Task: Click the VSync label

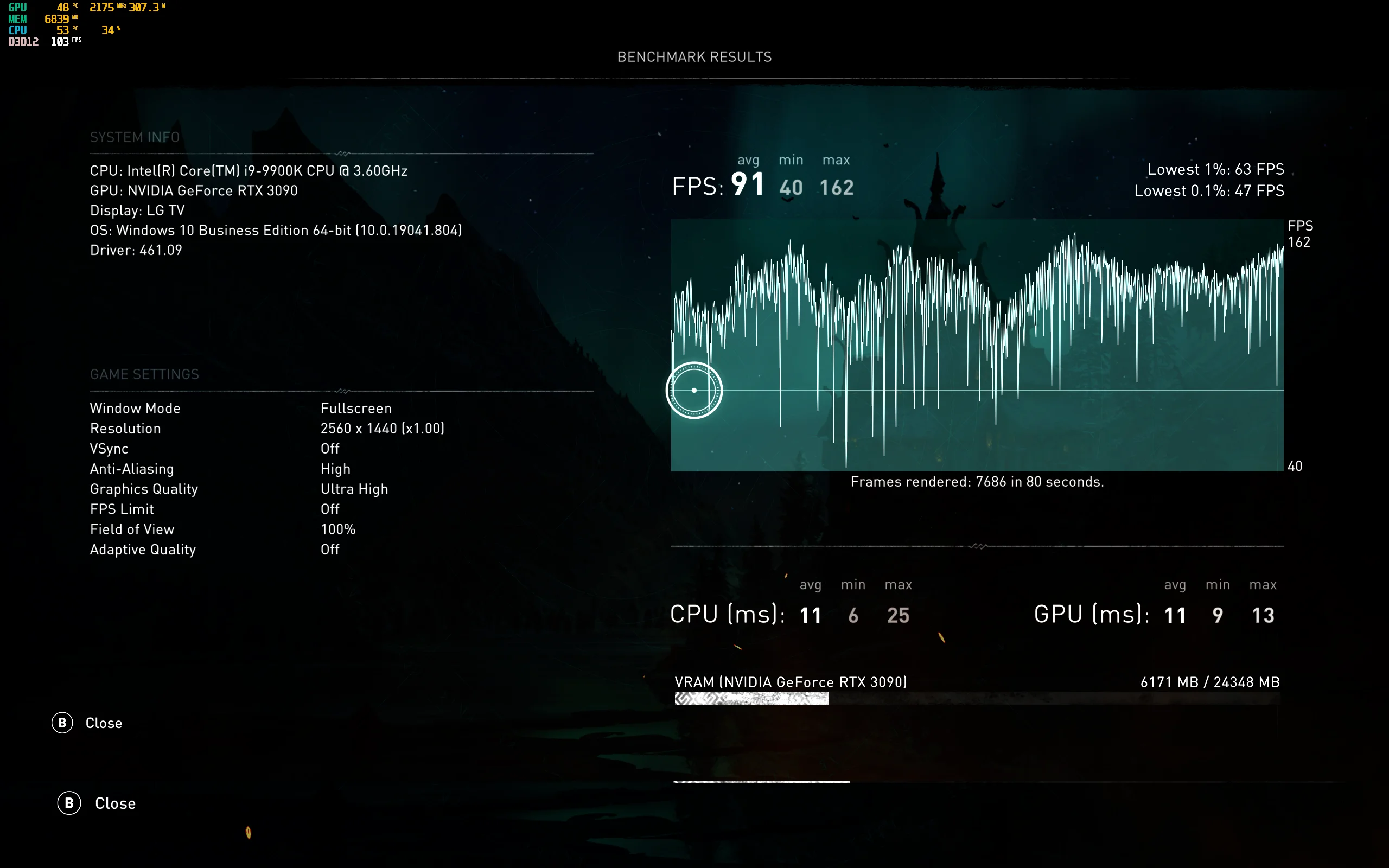Action: click(x=109, y=449)
